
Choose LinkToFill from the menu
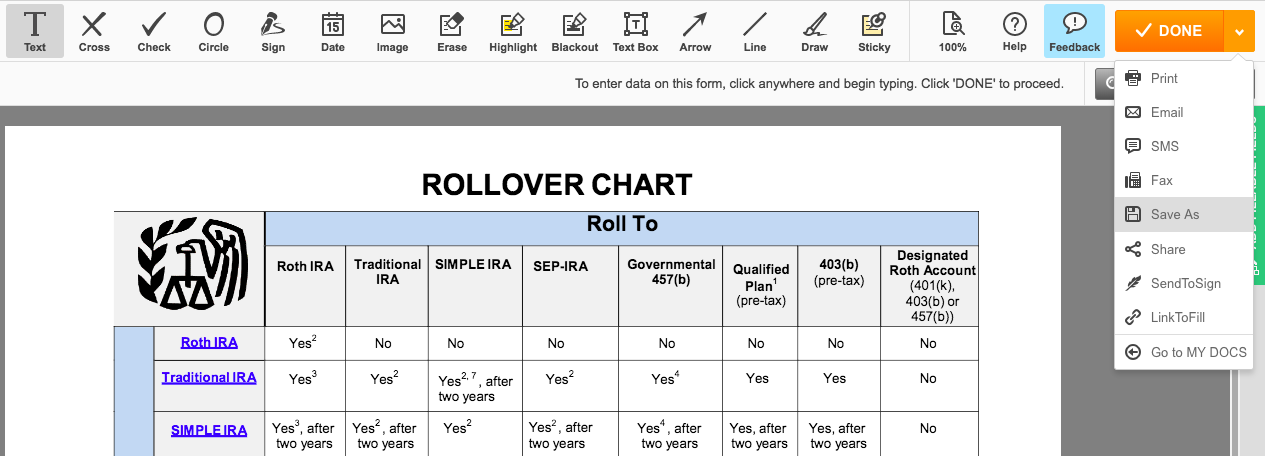tap(1184, 317)
